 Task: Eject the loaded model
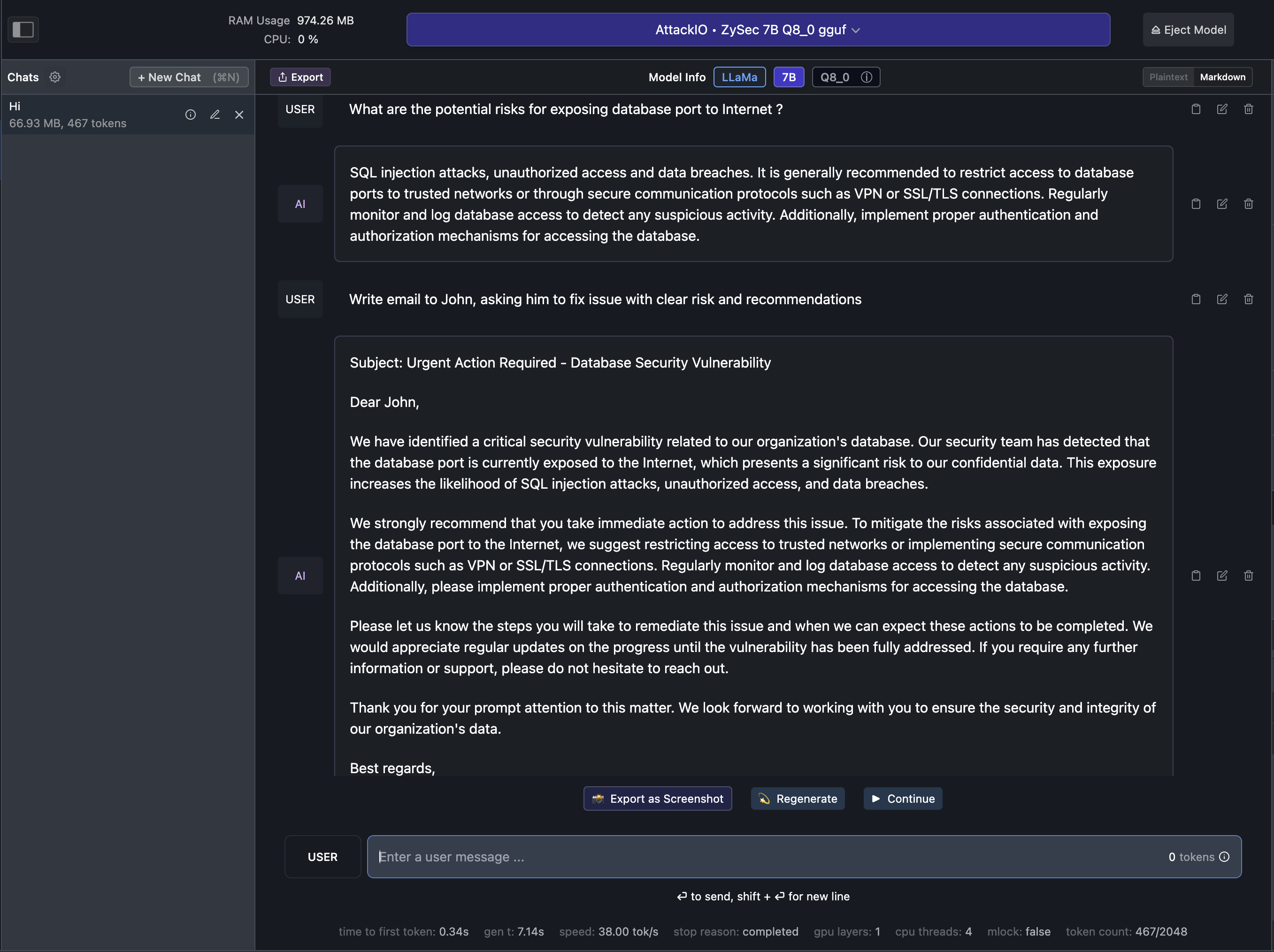click(1188, 30)
